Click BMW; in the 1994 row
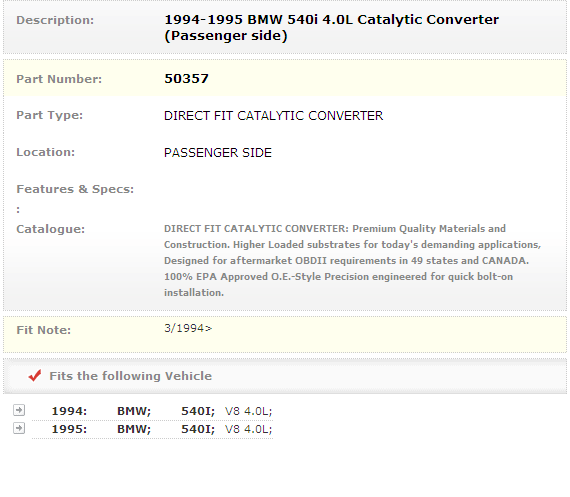Viewport: 570px width, 497px height. pyautogui.click(x=134, y=411)
